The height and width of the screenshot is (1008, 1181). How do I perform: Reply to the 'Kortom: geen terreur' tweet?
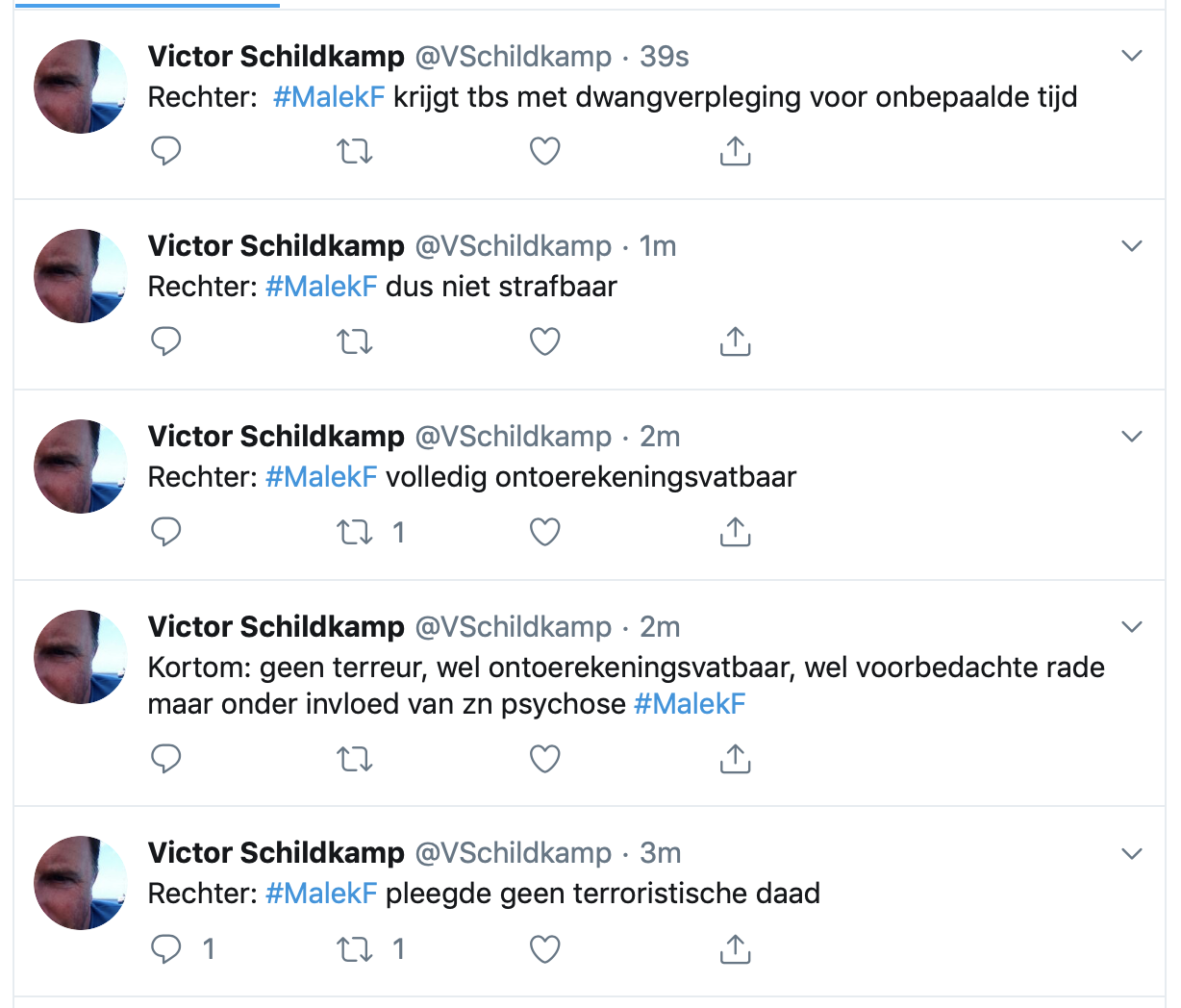point(166,759)
